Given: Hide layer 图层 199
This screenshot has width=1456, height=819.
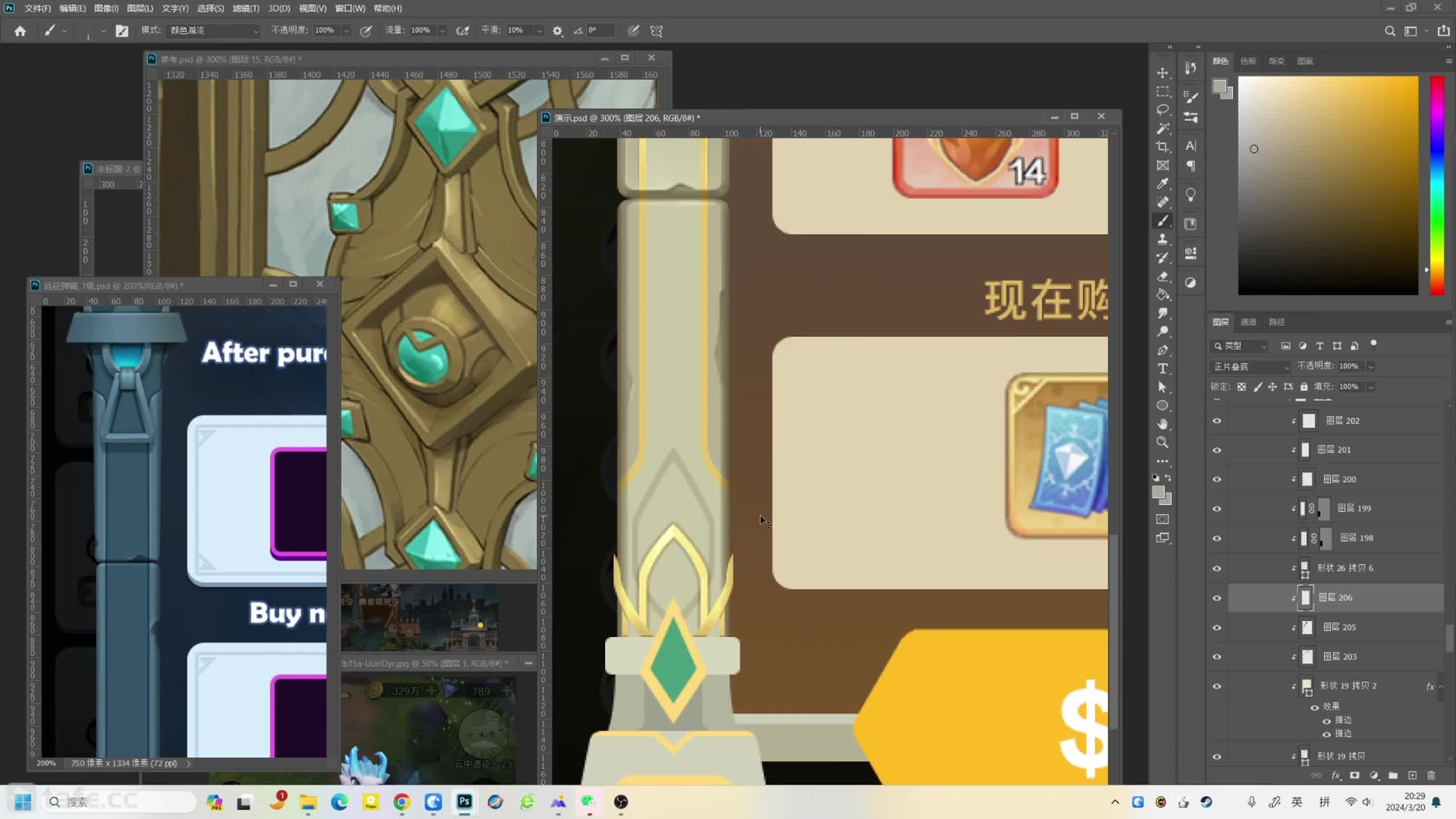Looking at the screenshot, I should pos(1217,509).
